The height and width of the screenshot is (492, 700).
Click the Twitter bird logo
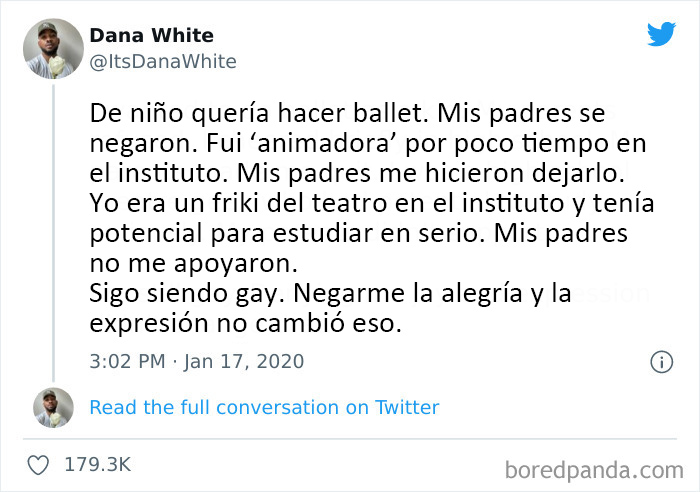click(x=661, y=34)
